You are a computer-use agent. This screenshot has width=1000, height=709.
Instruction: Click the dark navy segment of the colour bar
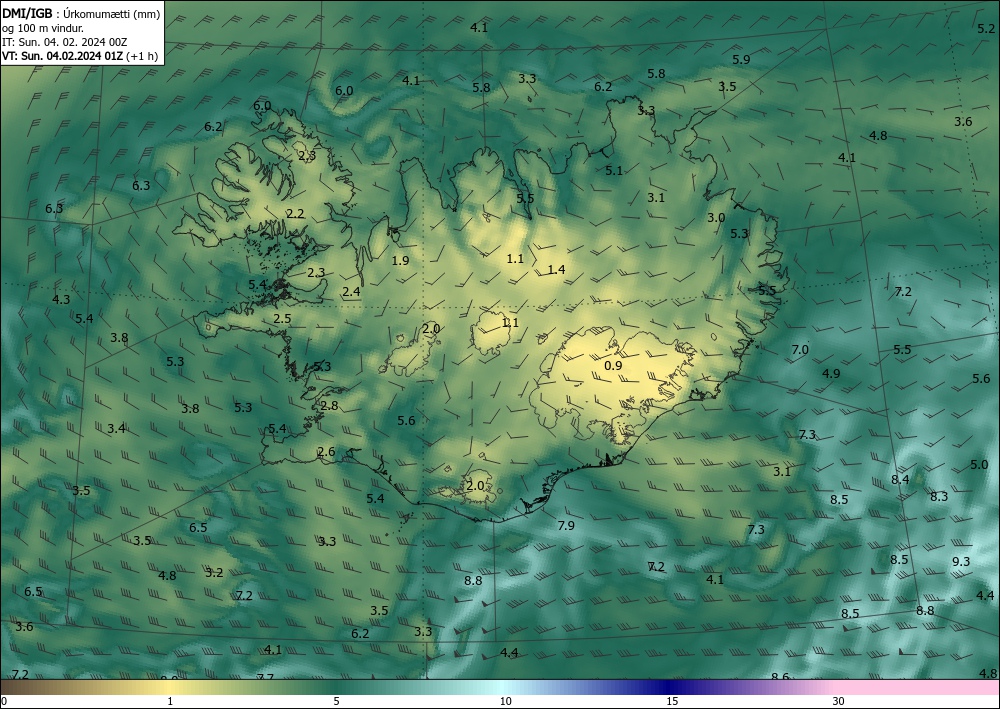tap(666, 687)
